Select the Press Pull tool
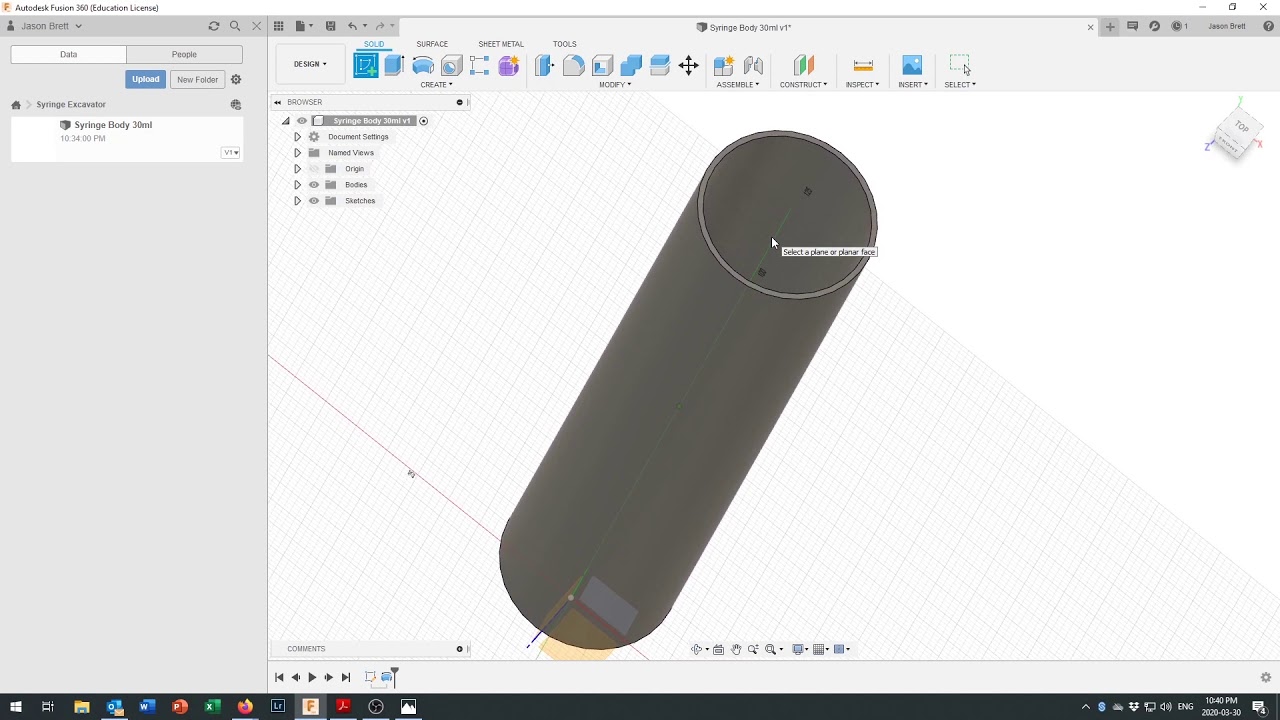The image size is (1280, 720). [544, 66]
